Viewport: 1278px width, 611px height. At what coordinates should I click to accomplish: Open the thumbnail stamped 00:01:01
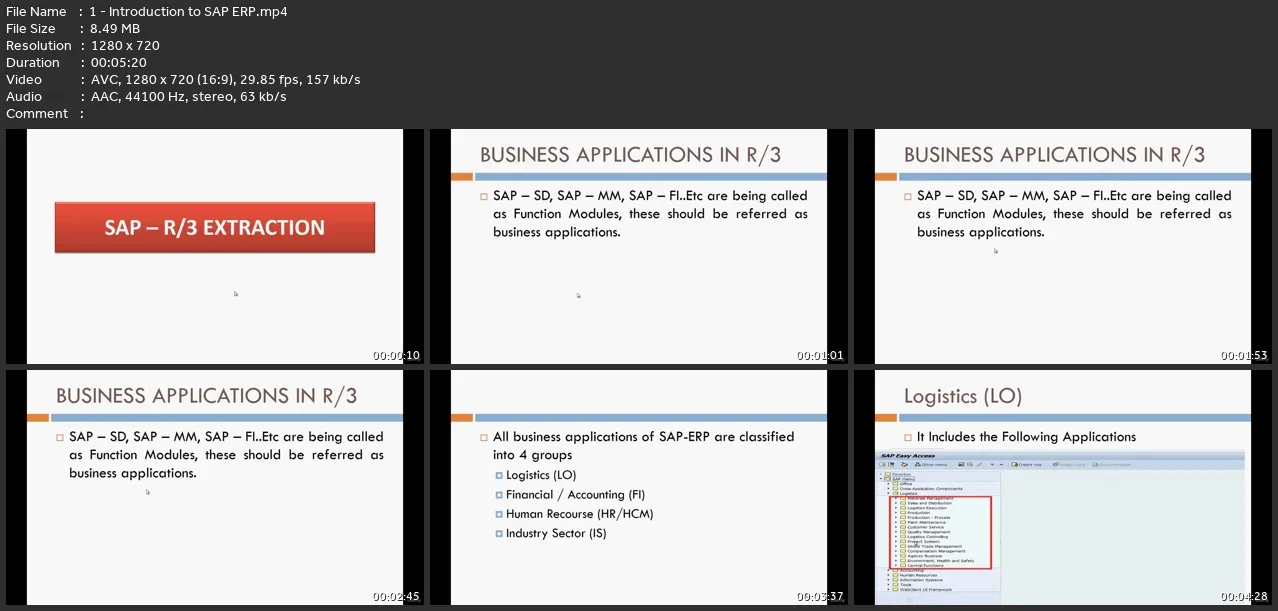point(639,246)
